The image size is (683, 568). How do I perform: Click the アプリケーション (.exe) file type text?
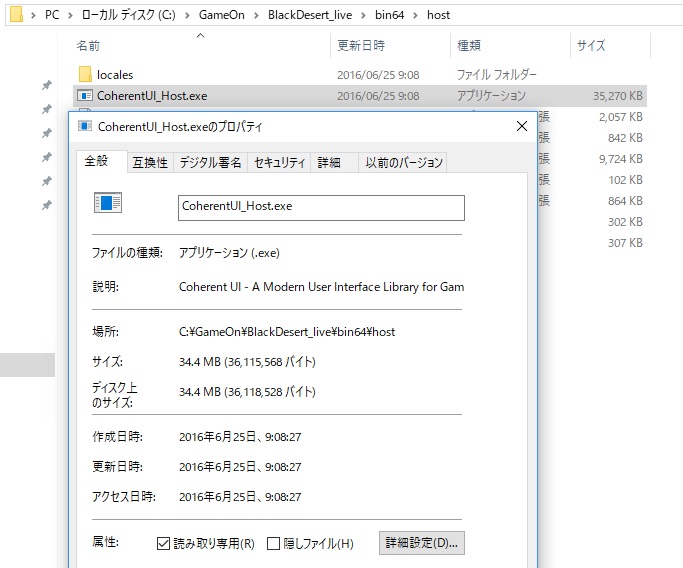(229, 253)
